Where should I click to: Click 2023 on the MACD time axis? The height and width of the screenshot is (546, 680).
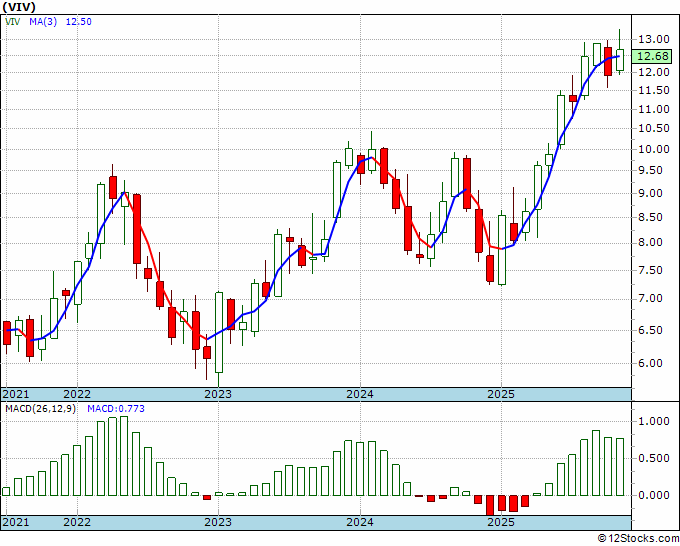[218, 522]
